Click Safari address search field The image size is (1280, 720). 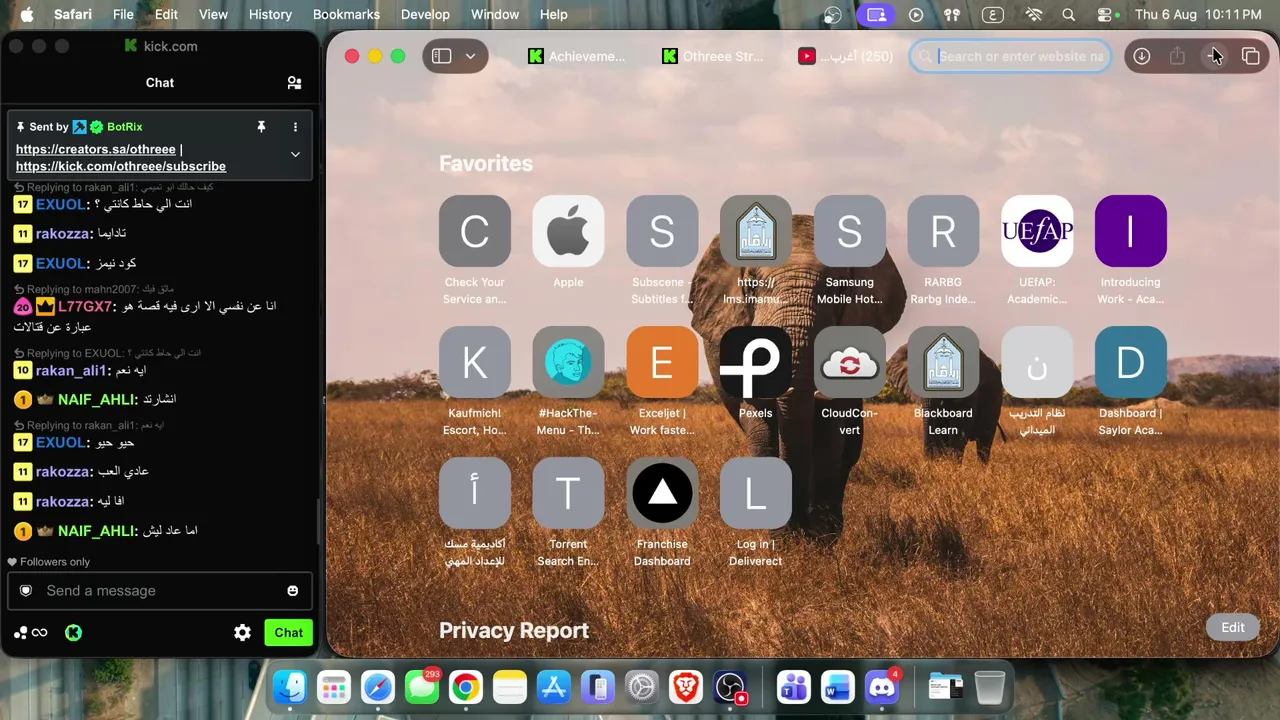coord(1010,56)
